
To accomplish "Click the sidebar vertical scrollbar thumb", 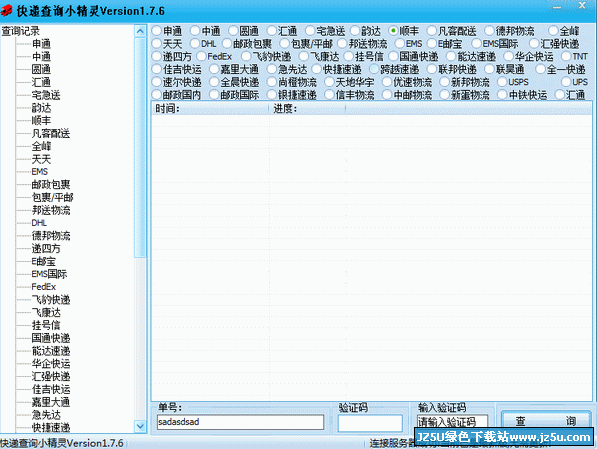I will pyautogui.click(x=140, y=148).
